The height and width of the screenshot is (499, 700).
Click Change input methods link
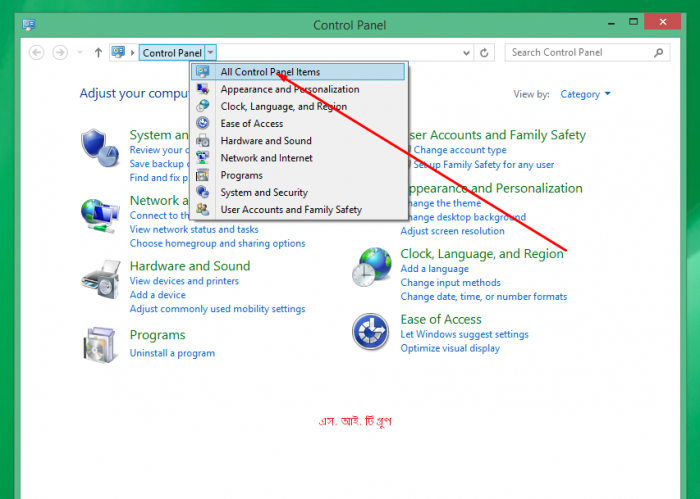(x=450, y=283)
